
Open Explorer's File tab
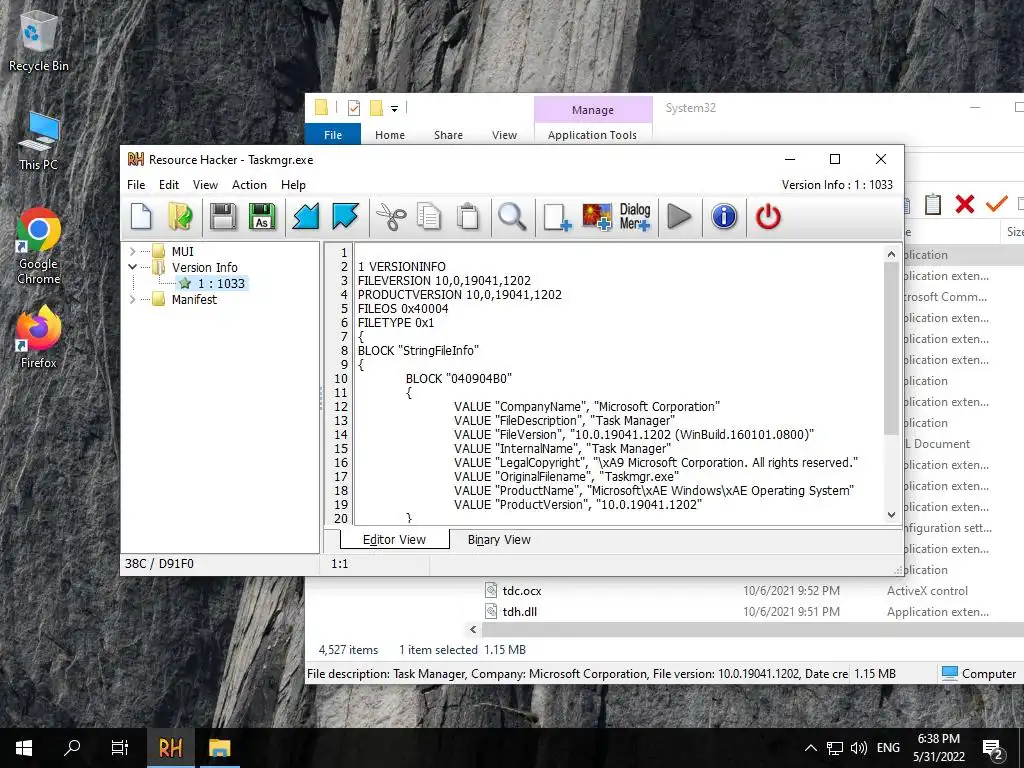pyautogui.click(x=332, y=135)
